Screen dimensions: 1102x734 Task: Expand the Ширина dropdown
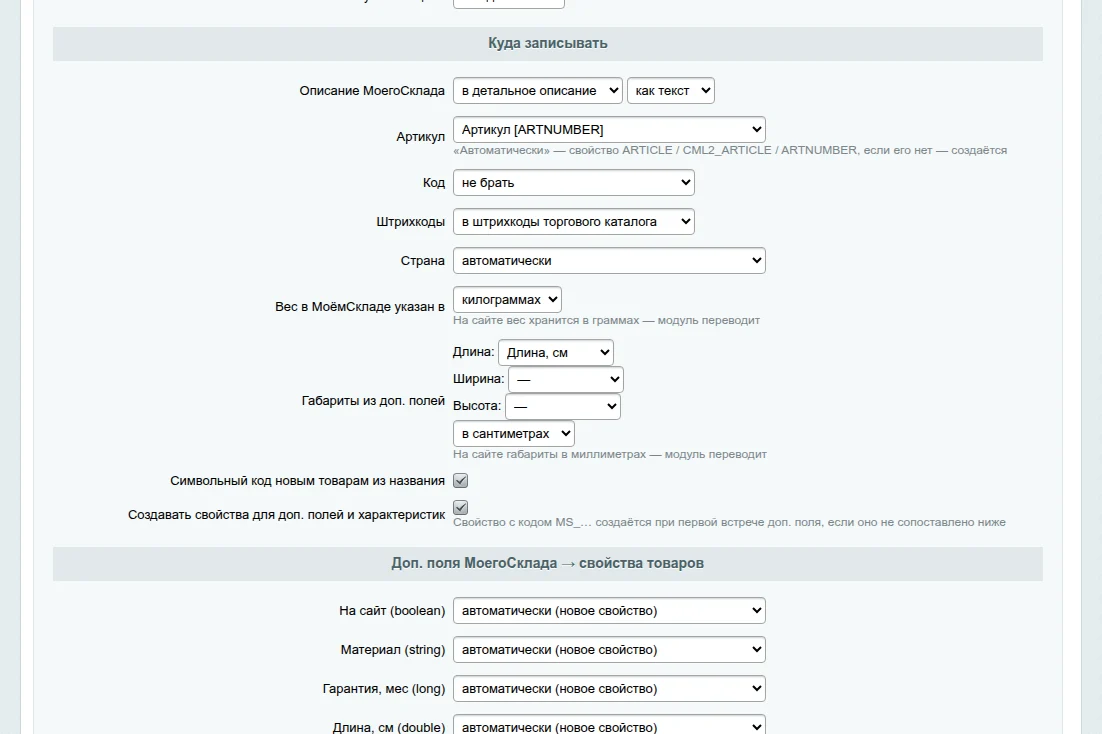(x=566, y=380)
